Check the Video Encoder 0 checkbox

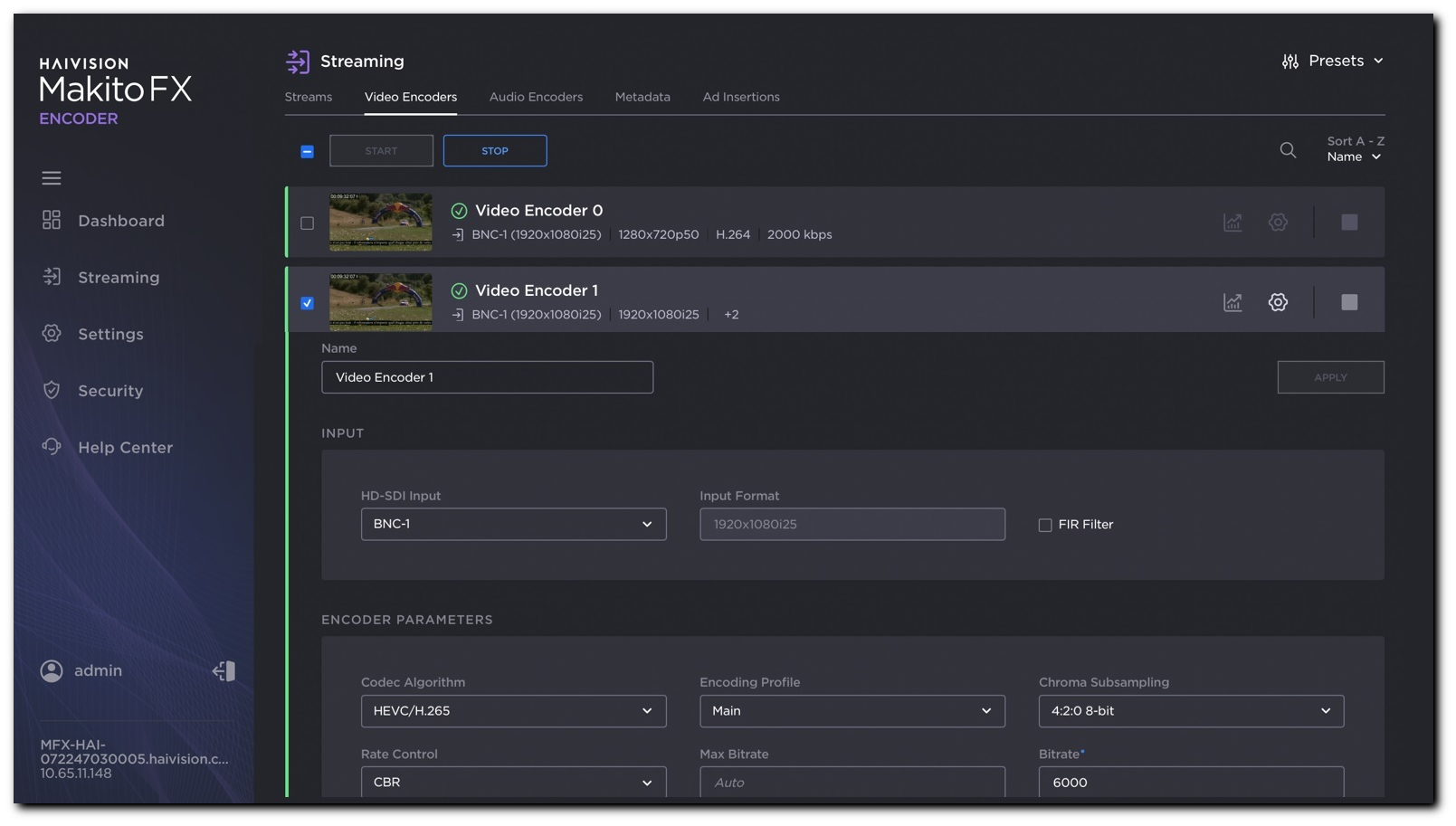(308, 223)
